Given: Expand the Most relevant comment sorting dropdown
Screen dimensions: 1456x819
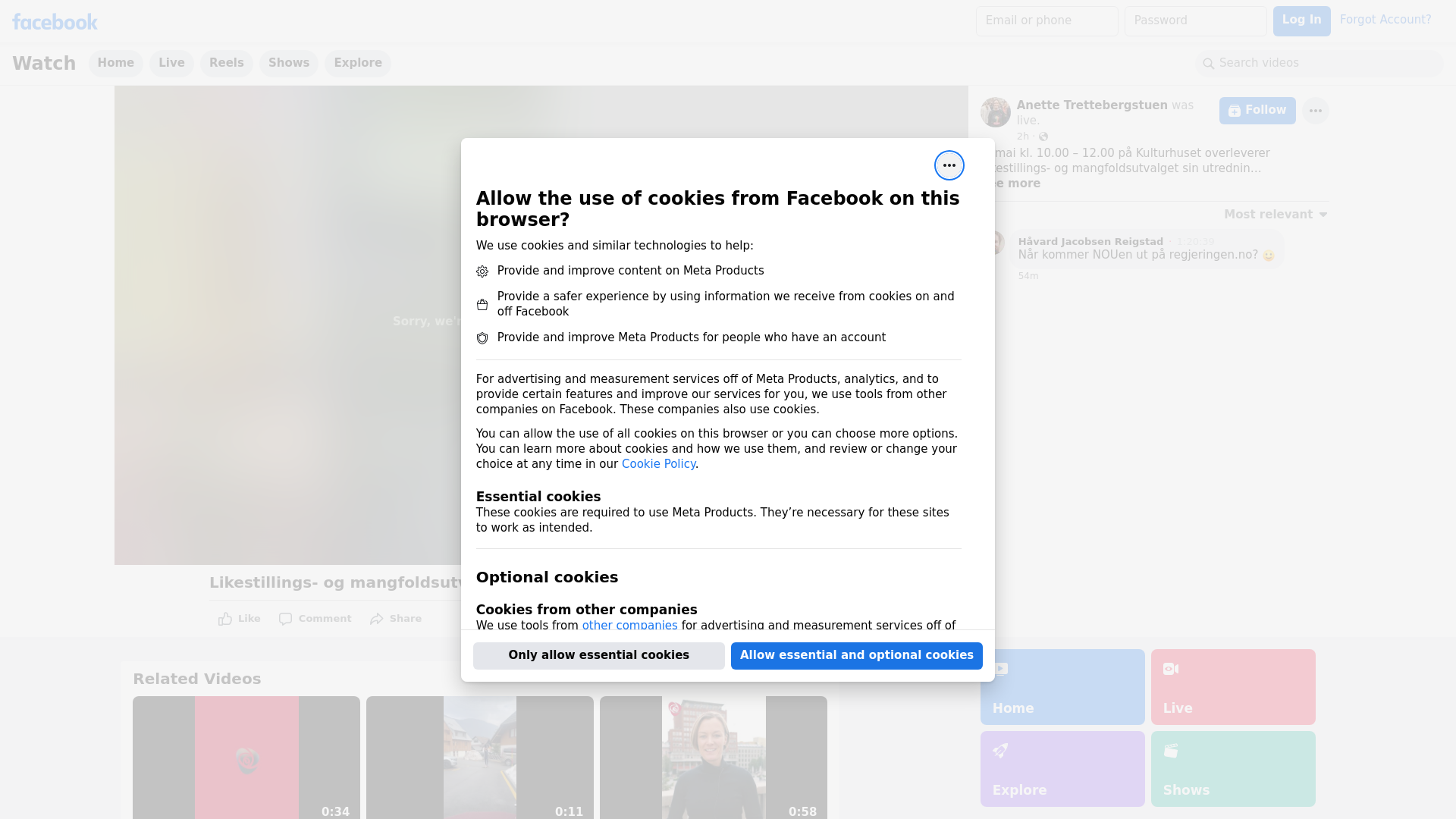Looking at the screenshot, I should coord(1276,215).
